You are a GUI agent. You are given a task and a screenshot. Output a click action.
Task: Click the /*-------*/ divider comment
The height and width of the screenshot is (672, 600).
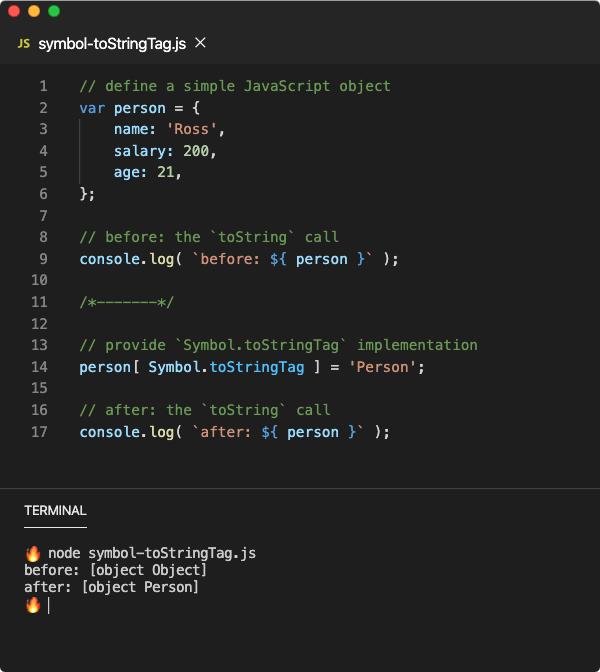[127, 302]
